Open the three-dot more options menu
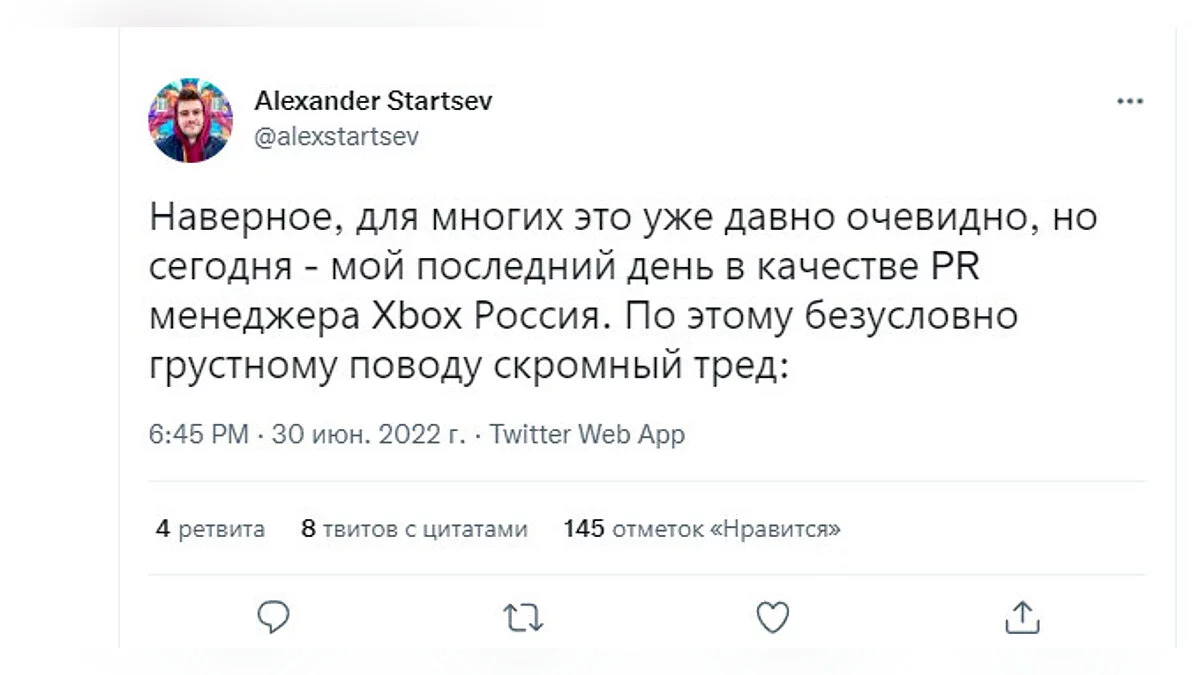This screenshot has height=675, width=1200. [1129, 101]
